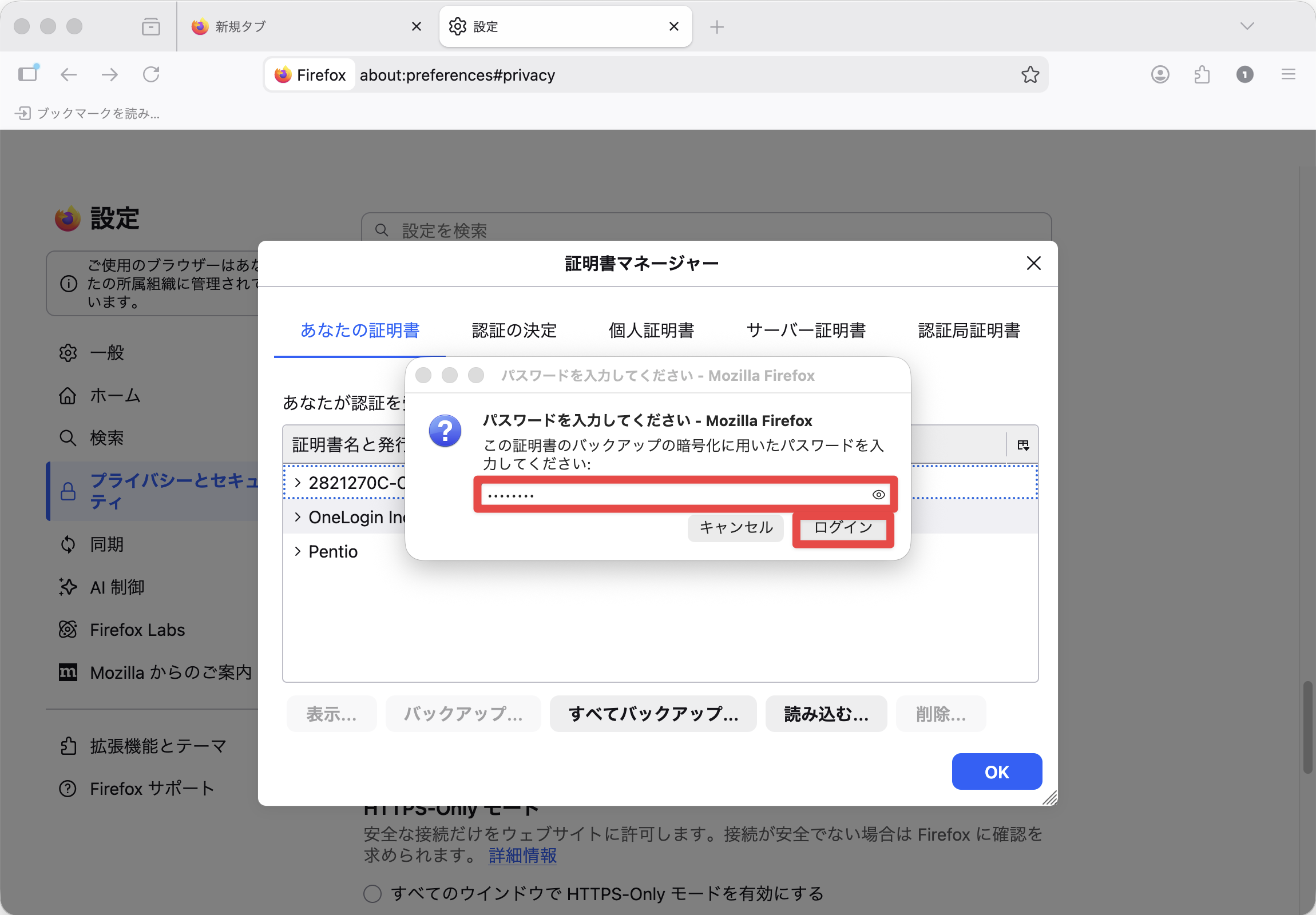Image resolution: width=1316 pixels, height=915 pixels.
Task: Click the managed-by-organization info notice
Action: (x=152, y=284)
